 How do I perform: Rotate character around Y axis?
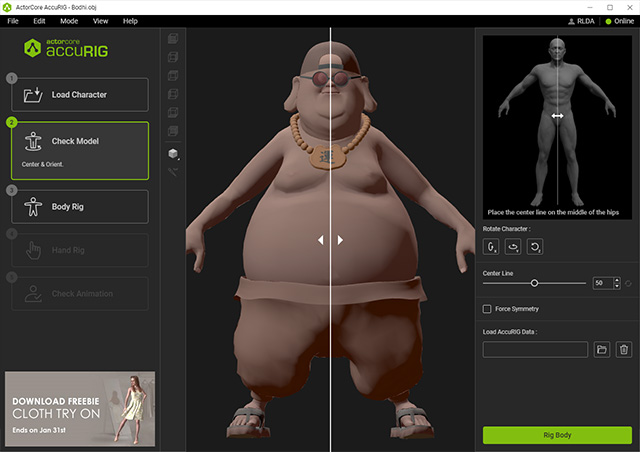pyautogui.click(x=513, y=245)
